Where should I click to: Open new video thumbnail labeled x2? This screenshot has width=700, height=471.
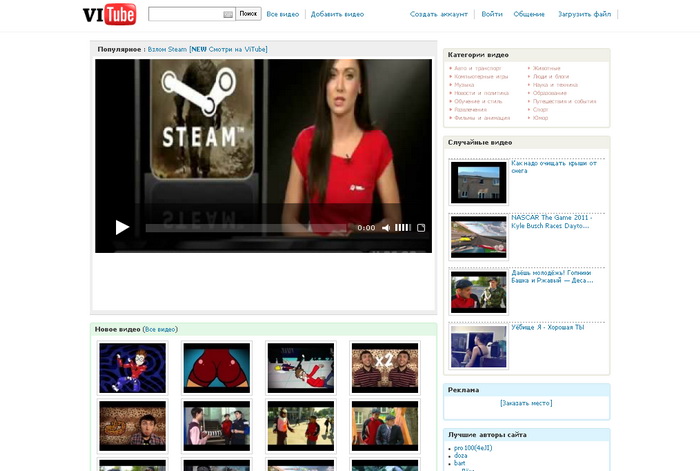coord(385,368)
